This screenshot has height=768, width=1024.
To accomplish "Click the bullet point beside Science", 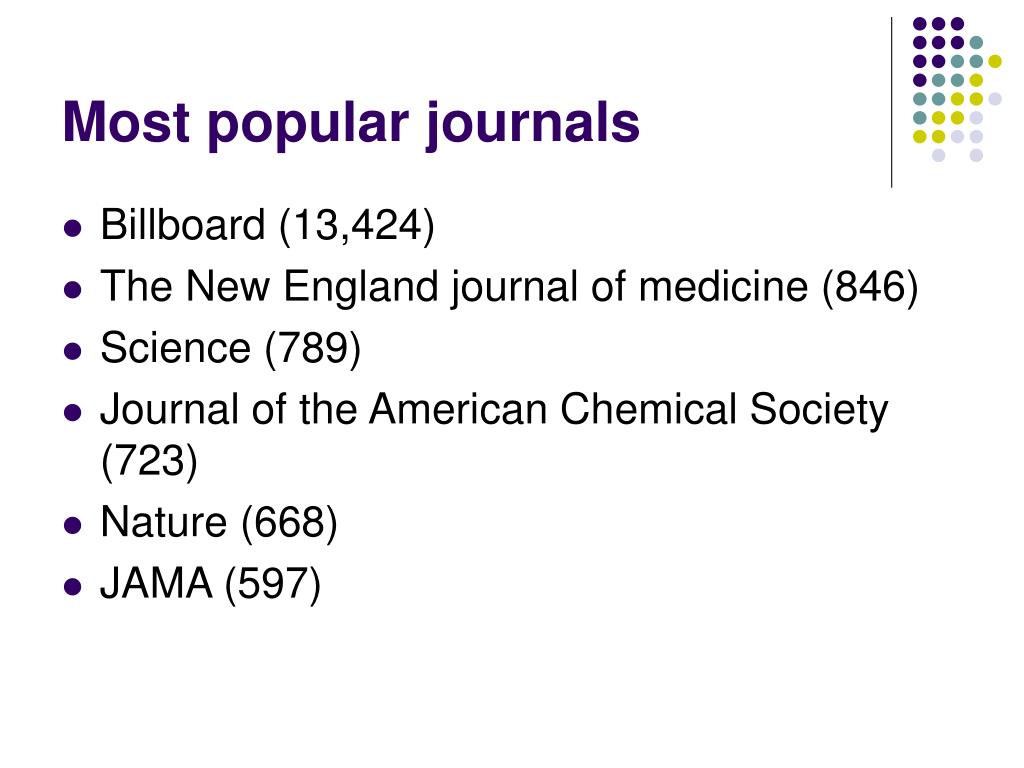I will 73,351.
